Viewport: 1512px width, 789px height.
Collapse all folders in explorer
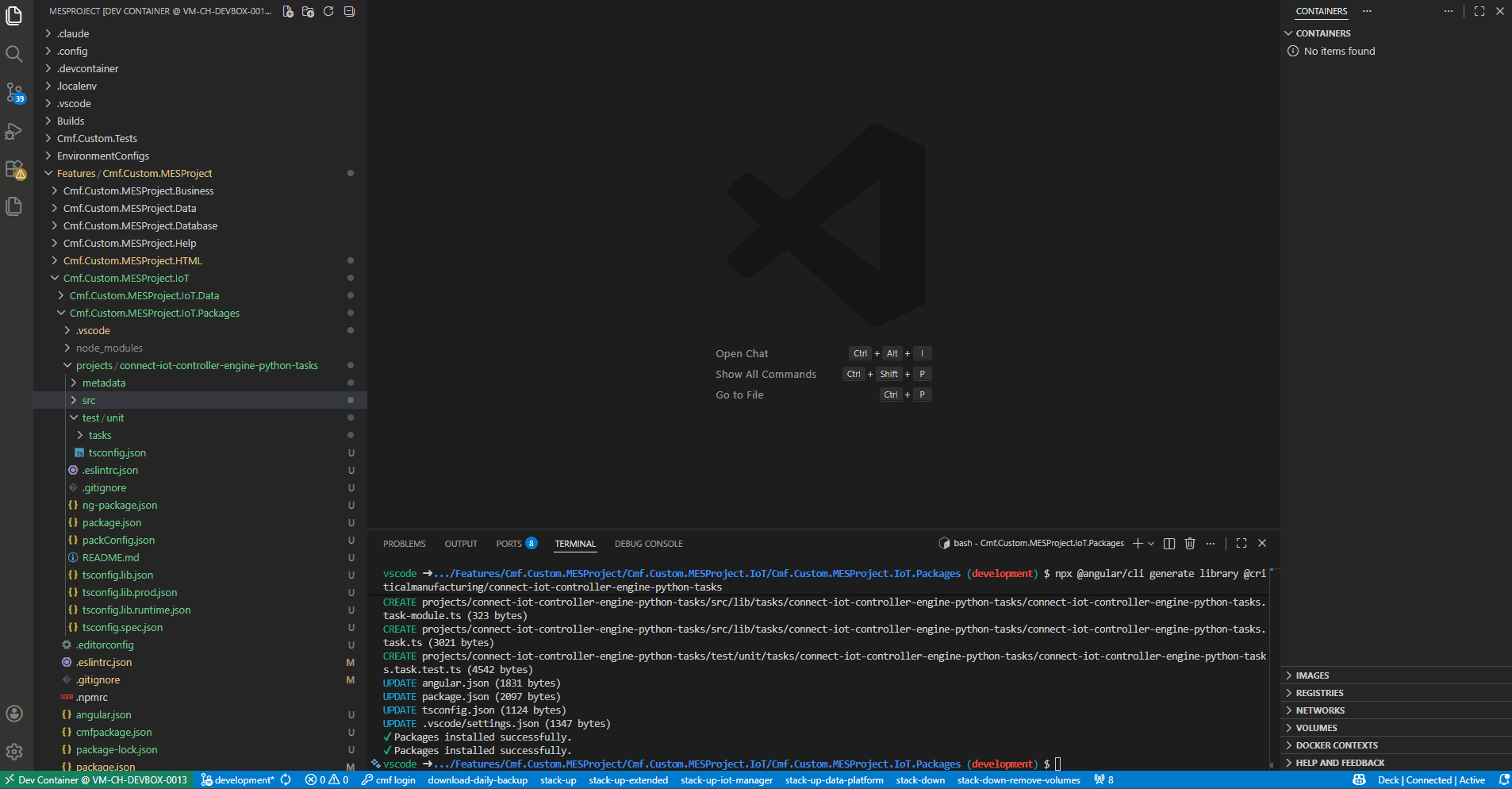click(x=349, y=11)
